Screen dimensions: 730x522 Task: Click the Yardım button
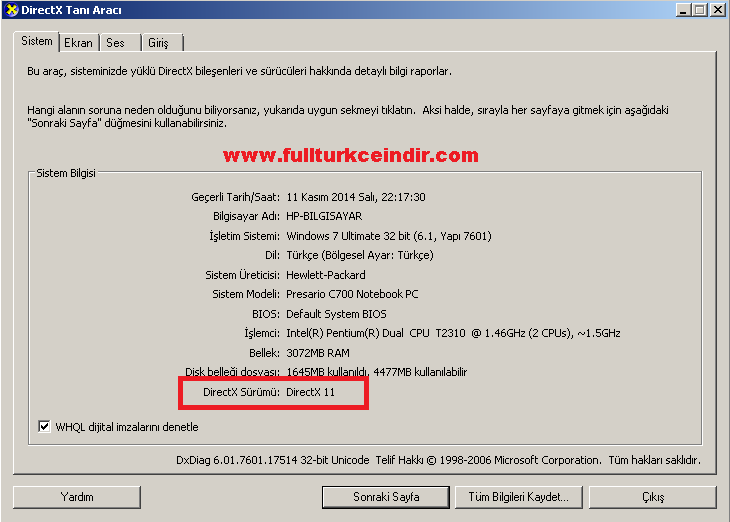coord(77,497)
